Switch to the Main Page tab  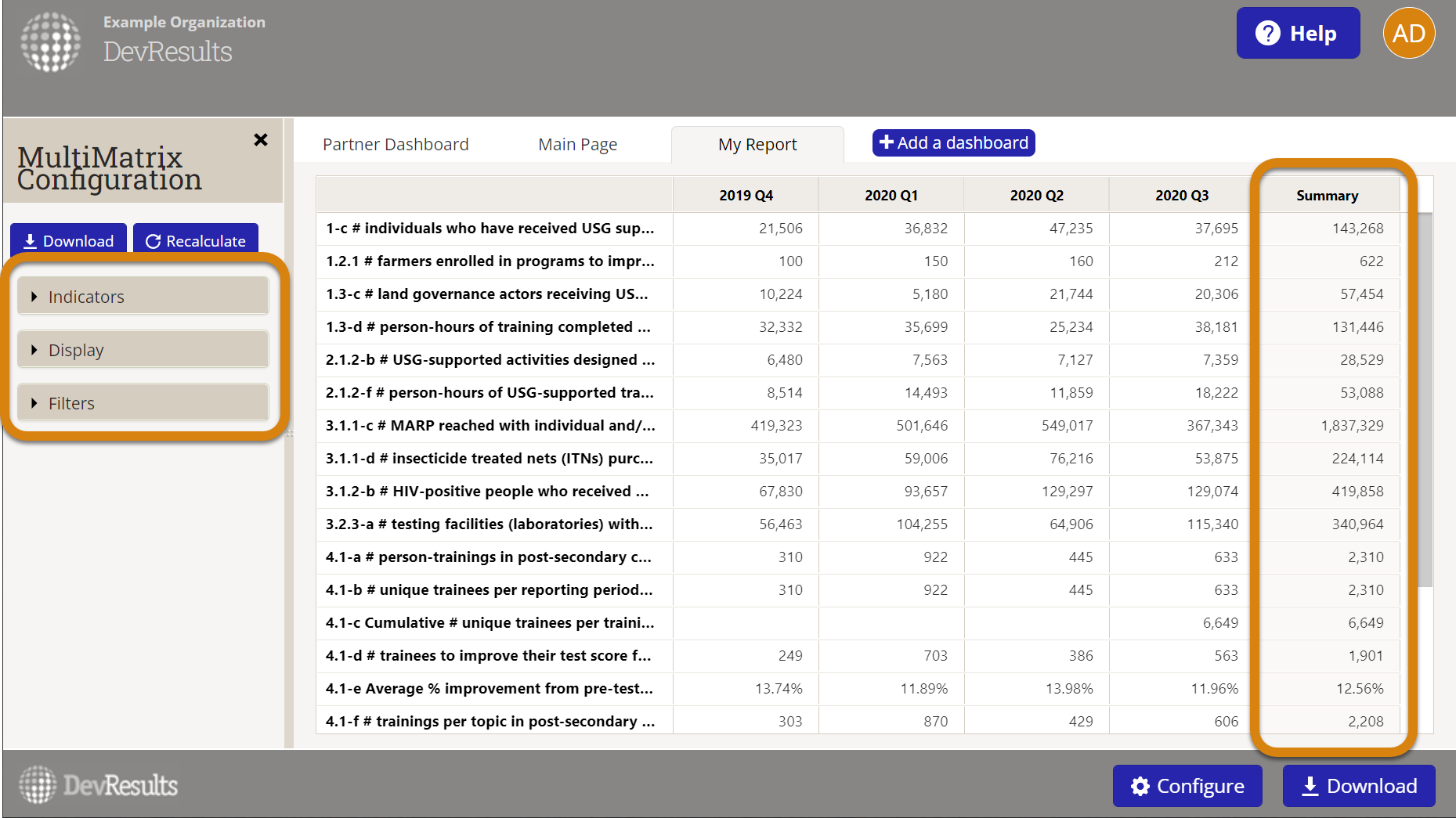click(578, 144)
